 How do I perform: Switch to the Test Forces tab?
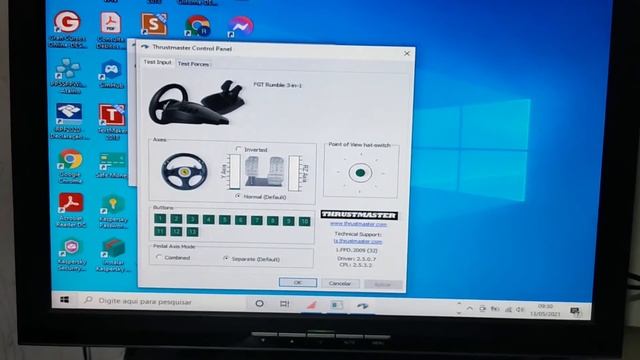(193, 64)
